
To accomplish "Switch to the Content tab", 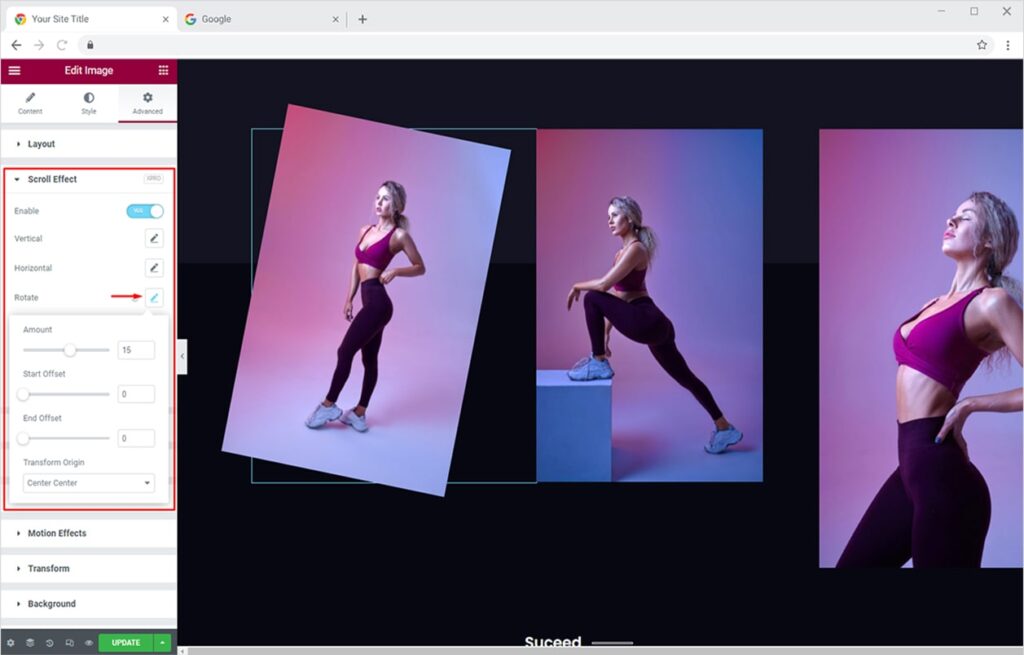I will coord(30,103).
